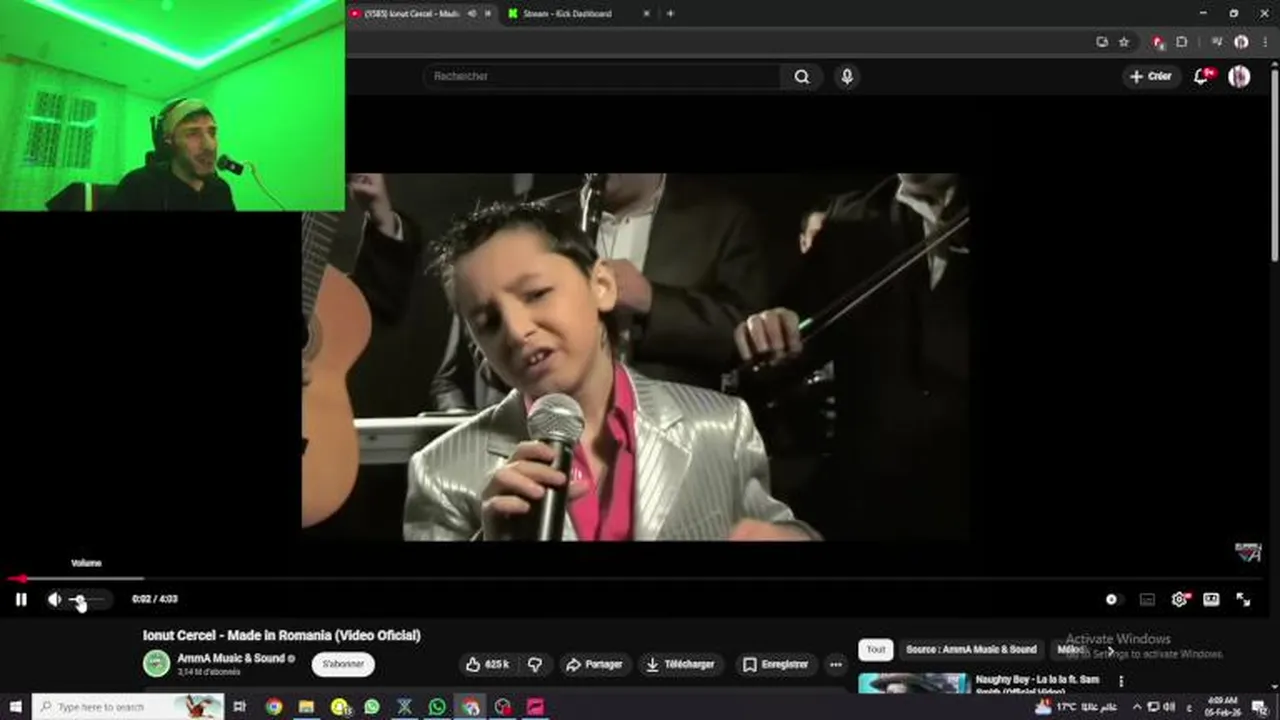Click the install-app icon in address bar
1280x720 pixels.
(x=1102, y=42)
